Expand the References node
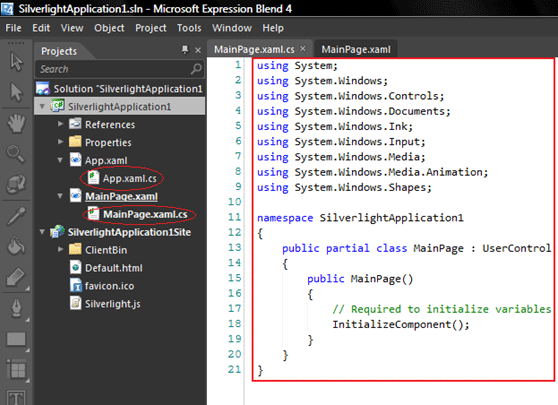 [x=60, y=124]
